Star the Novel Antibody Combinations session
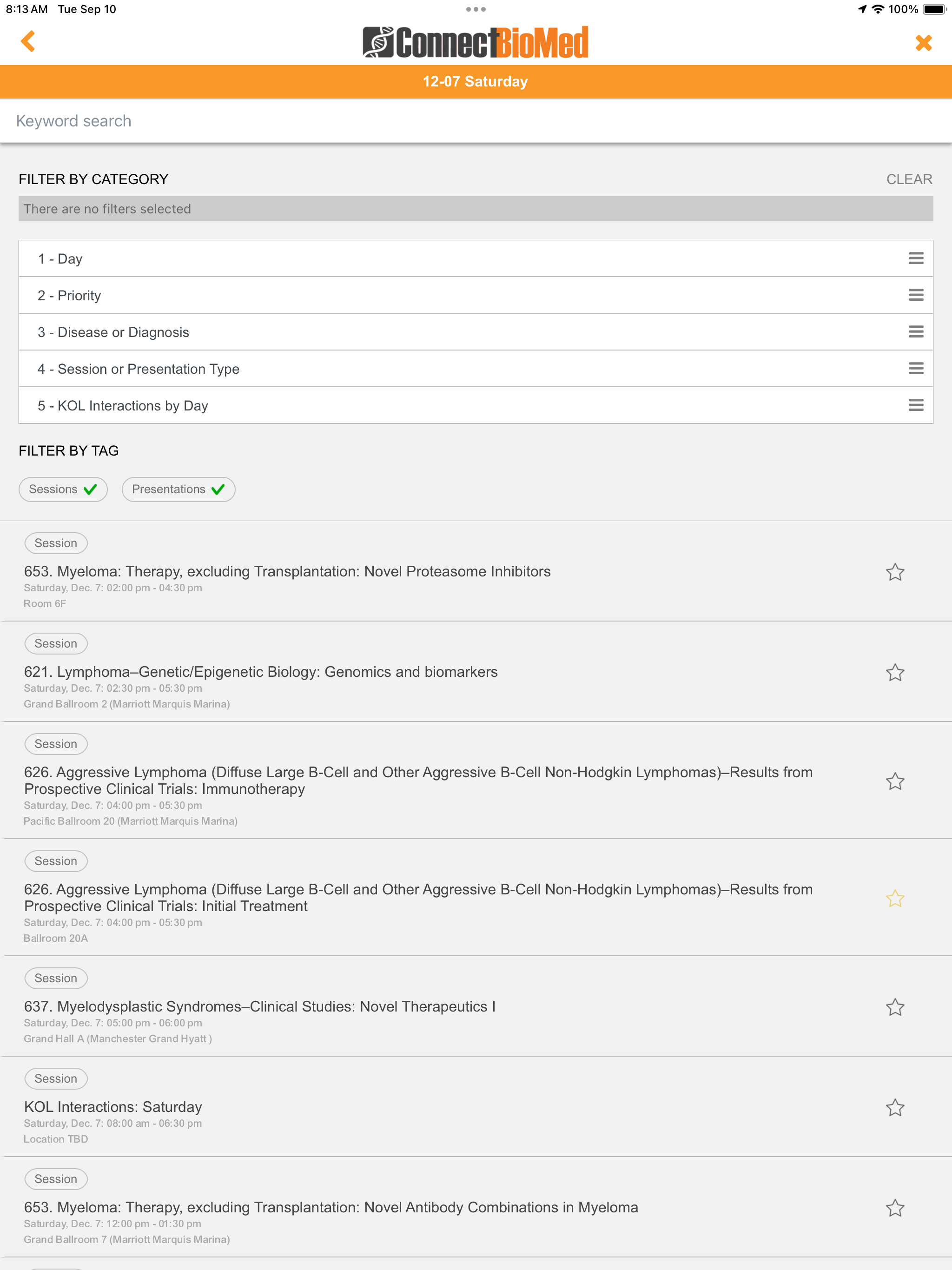 coord(894,1208)
